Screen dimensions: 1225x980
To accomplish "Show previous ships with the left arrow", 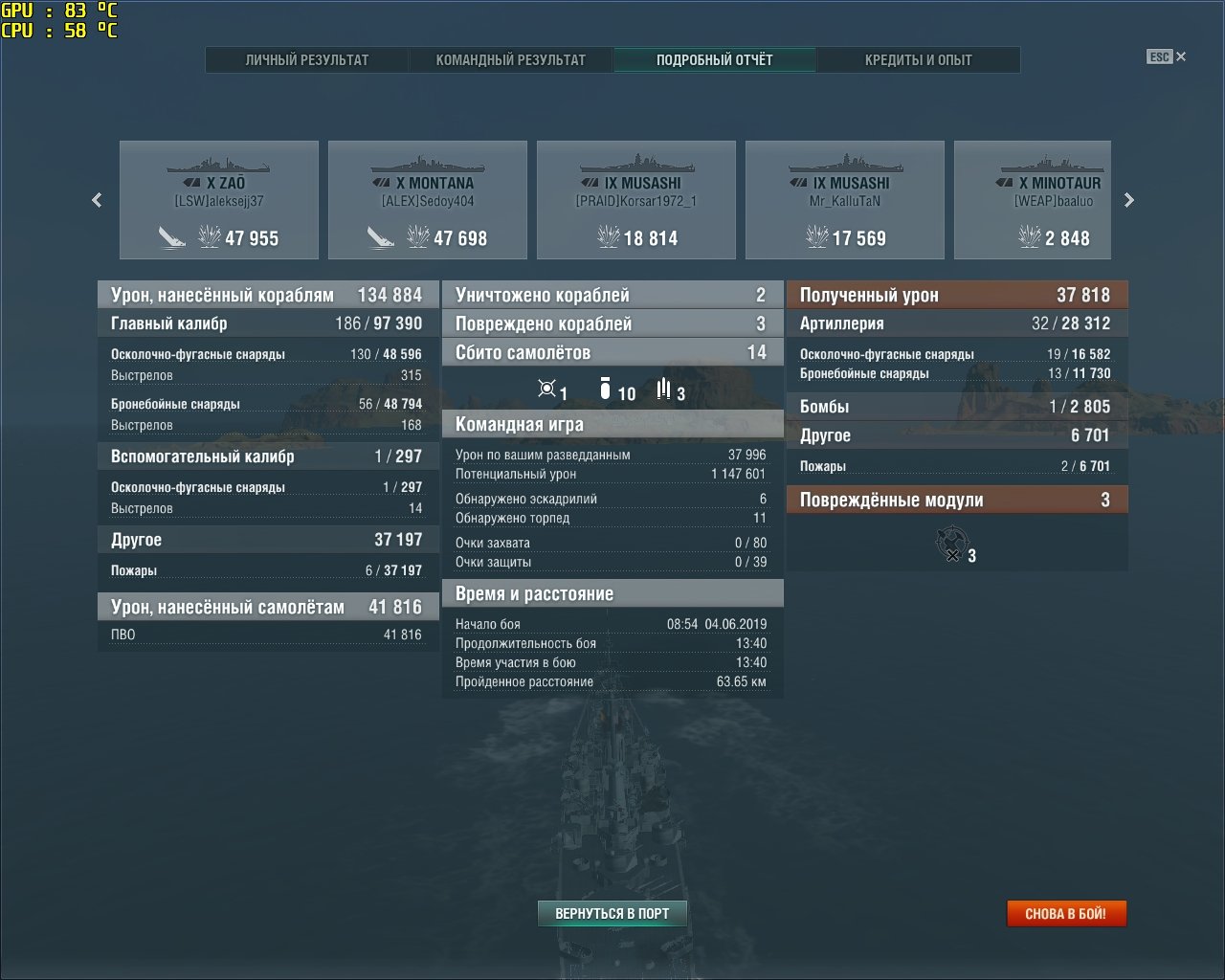I will click(x=97, y=200).
